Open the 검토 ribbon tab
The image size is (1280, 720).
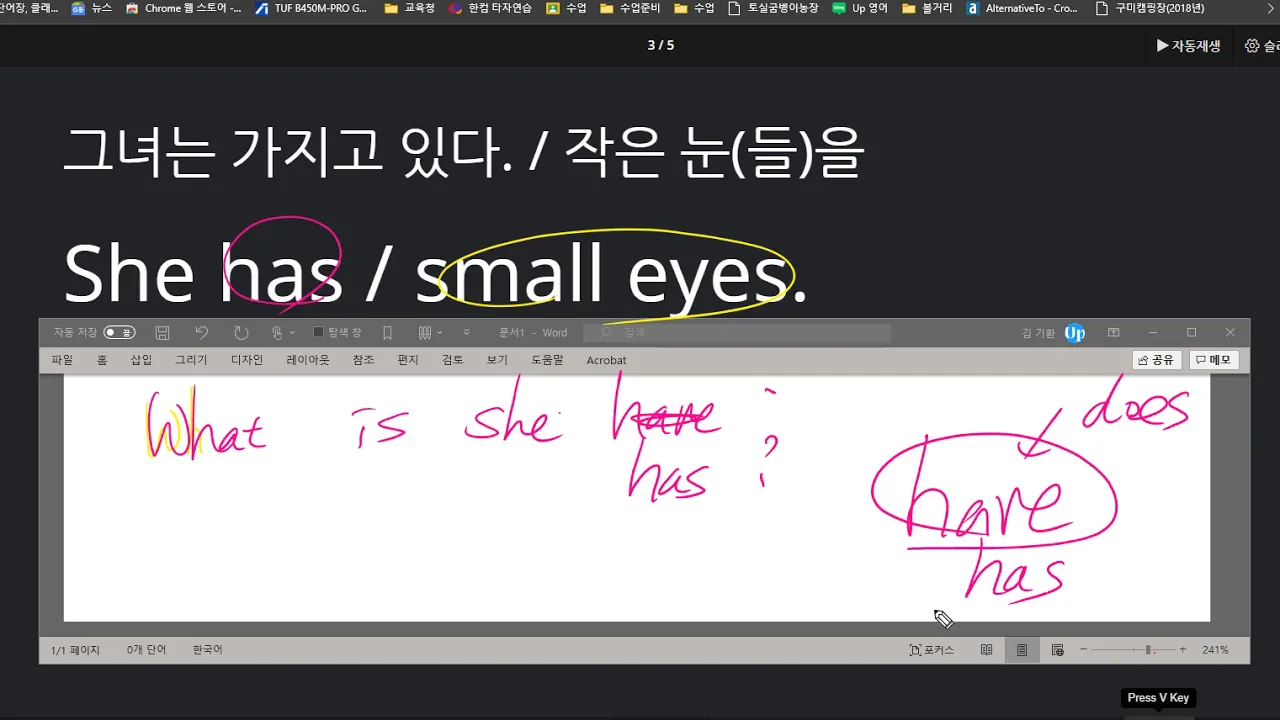(x=453, y=360)
